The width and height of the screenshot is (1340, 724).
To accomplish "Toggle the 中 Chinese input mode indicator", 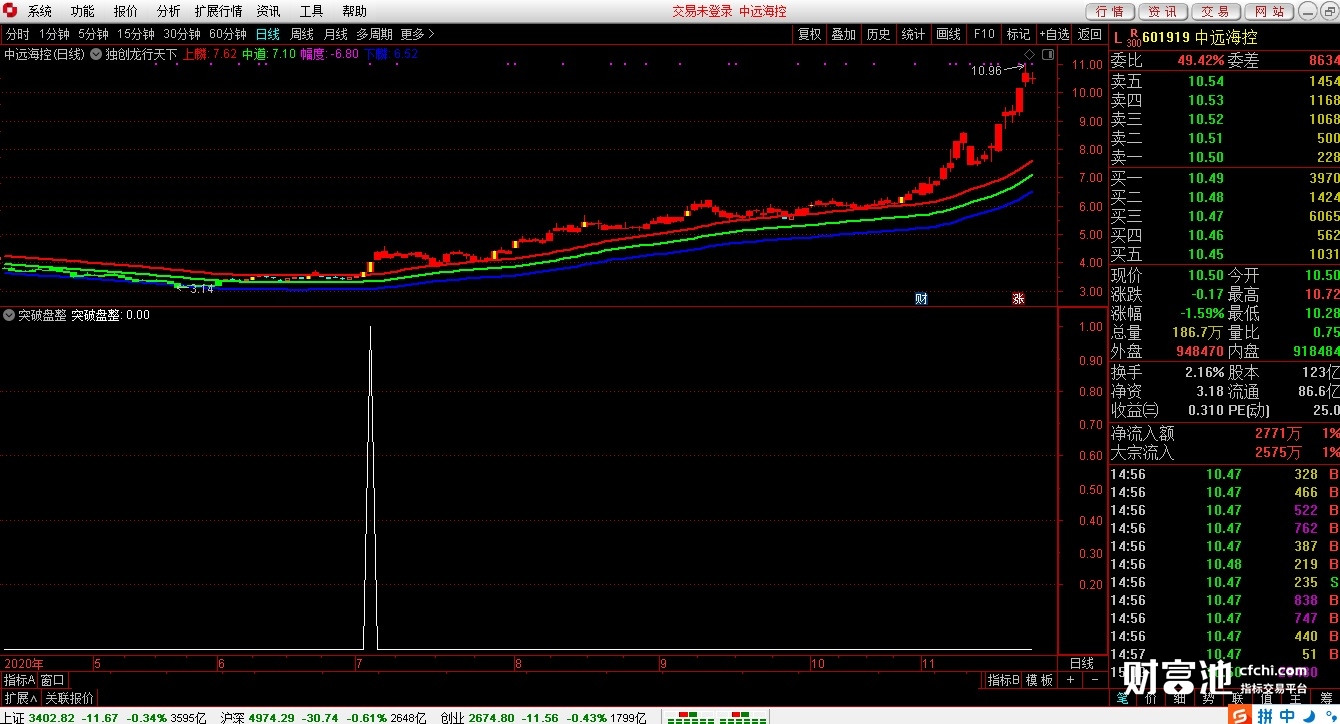I will point(1287,715).
